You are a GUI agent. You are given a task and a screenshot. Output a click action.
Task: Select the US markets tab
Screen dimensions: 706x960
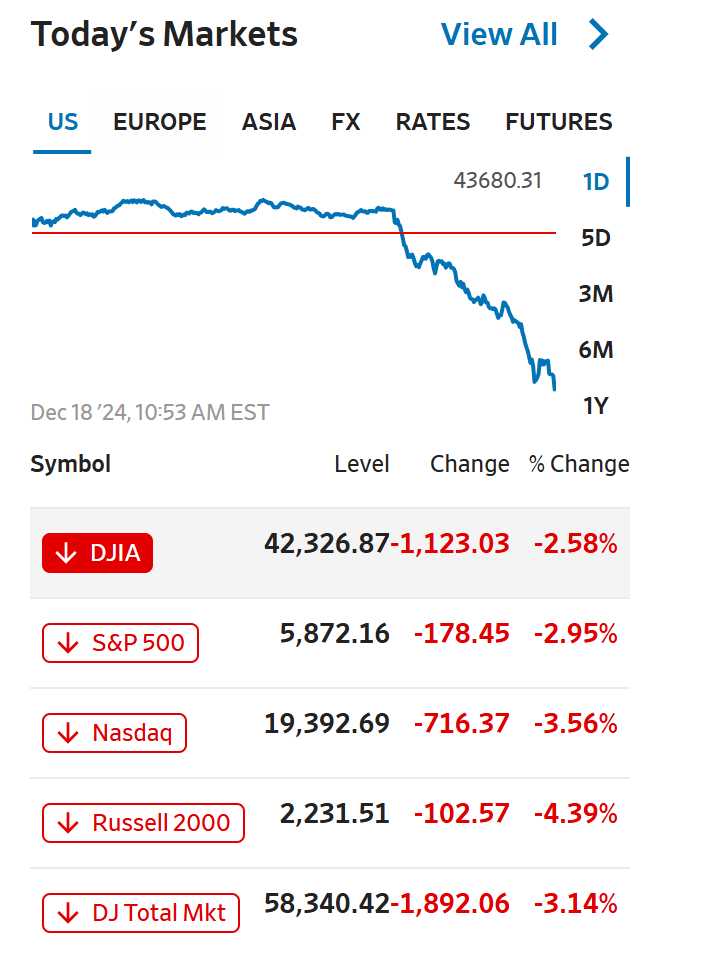coord(62,122)
